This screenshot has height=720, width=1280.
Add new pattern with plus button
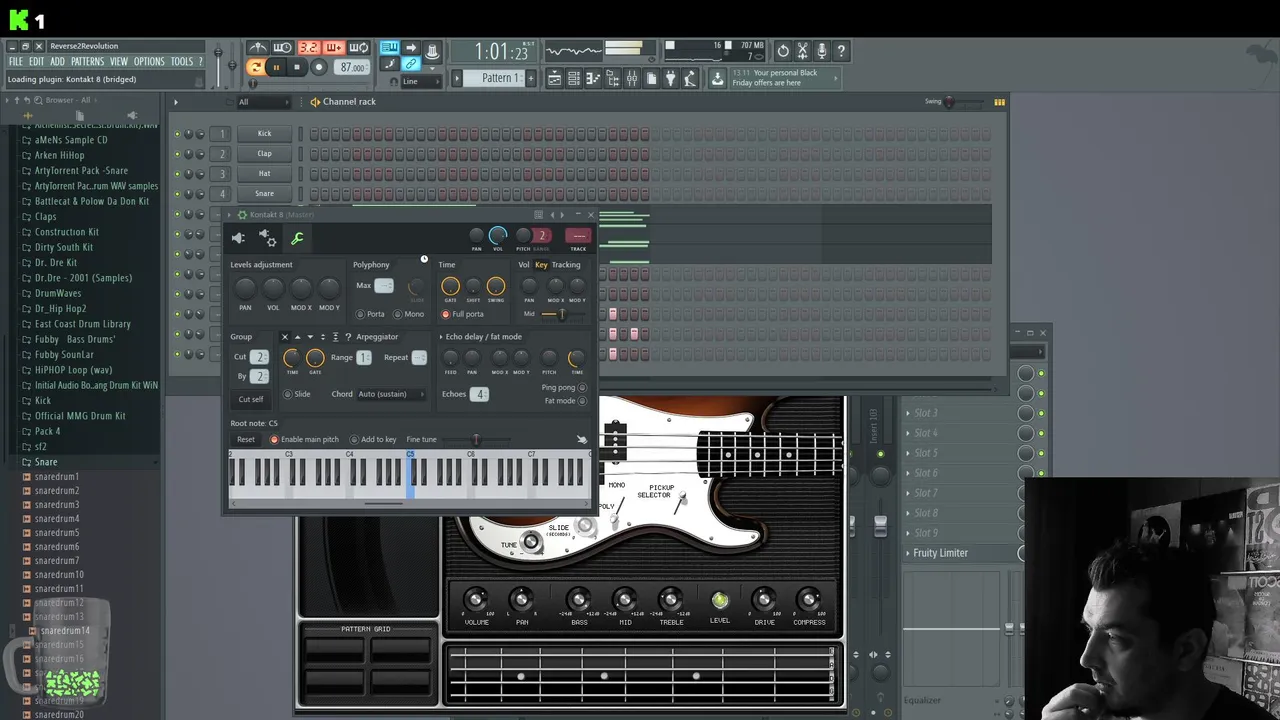(x=531, y=78)
